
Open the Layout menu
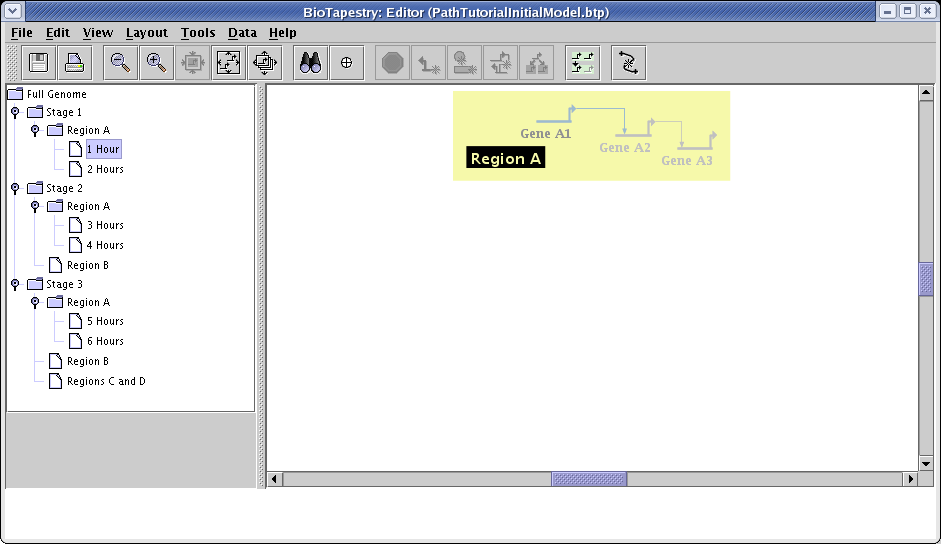point(146,33)
